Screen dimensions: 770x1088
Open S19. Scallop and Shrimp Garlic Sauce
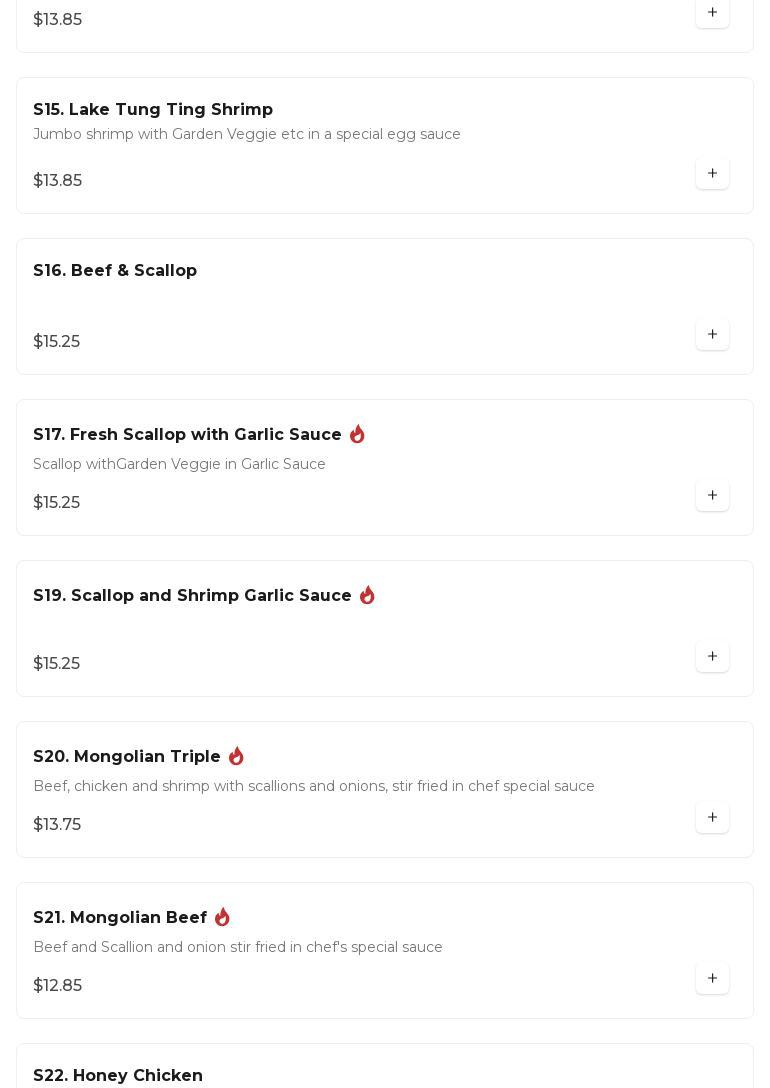click(192, 596)
